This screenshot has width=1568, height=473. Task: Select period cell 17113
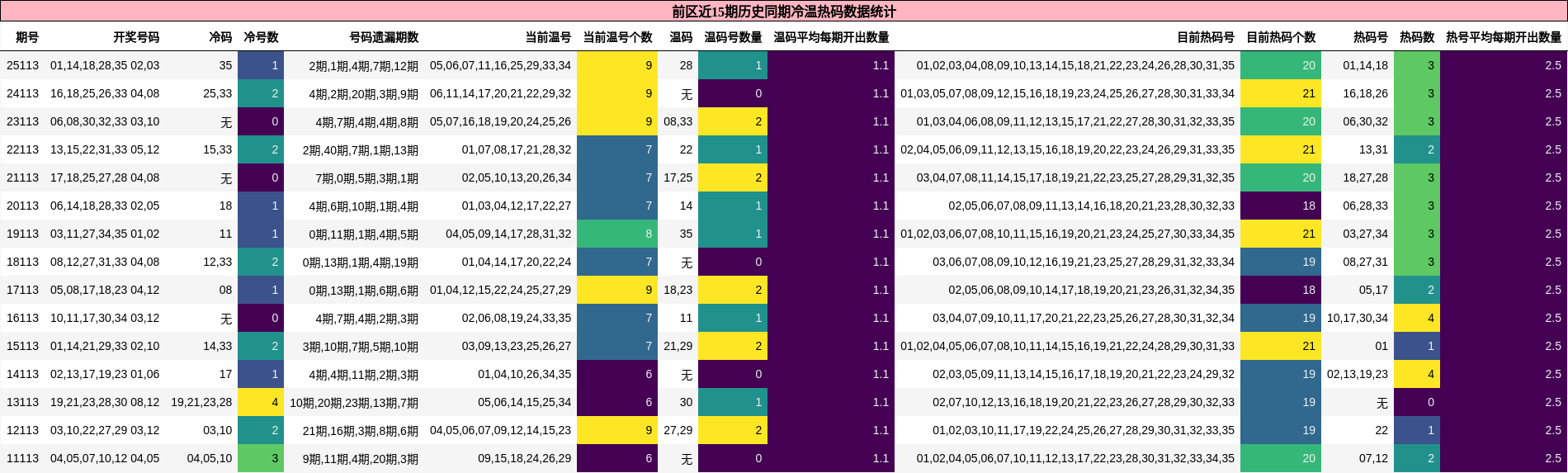22,290
